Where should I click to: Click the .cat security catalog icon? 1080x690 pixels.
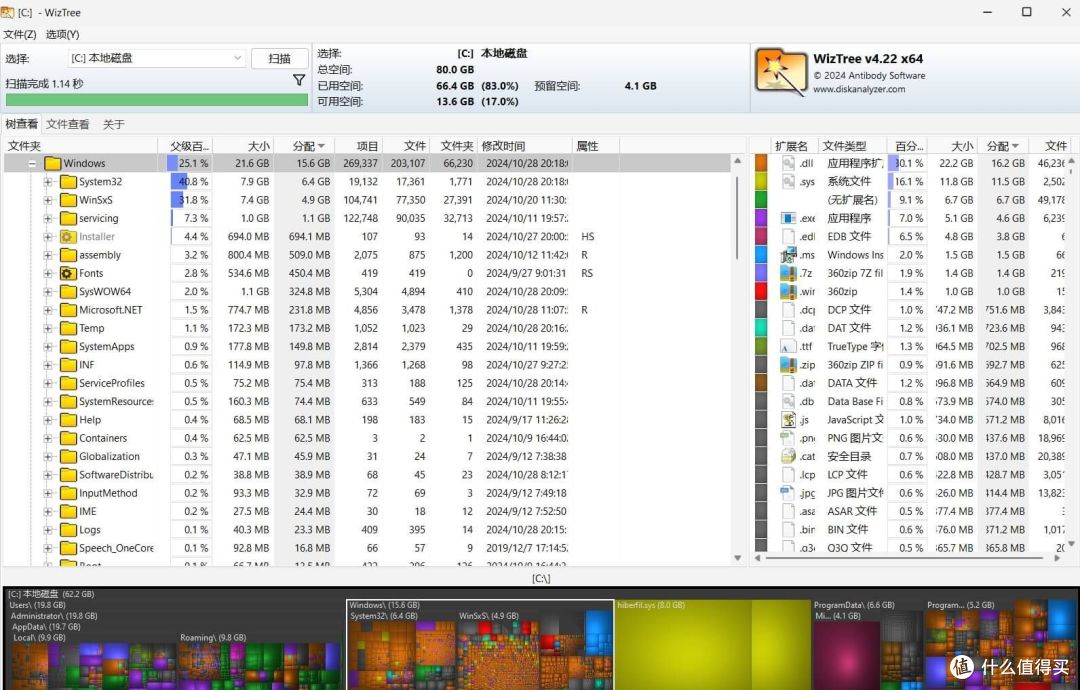[x=789, y=456]
